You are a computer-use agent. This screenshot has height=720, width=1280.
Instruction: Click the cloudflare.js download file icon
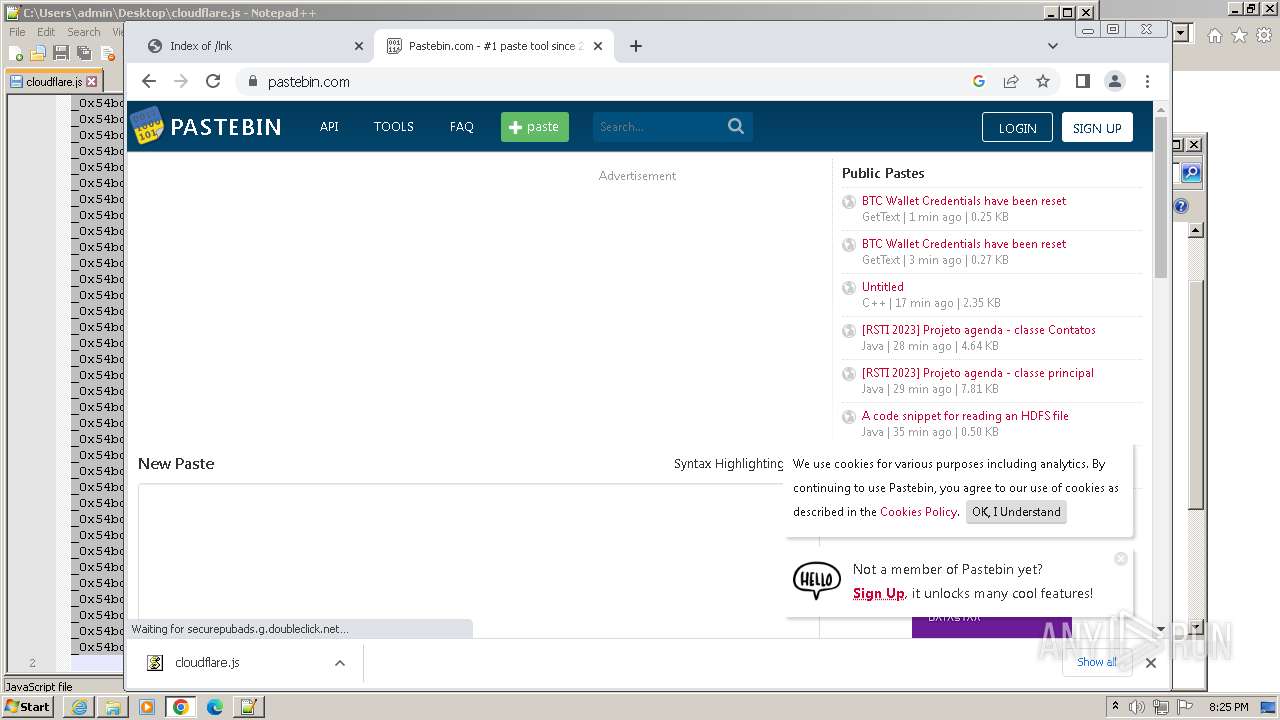[155, 662]
